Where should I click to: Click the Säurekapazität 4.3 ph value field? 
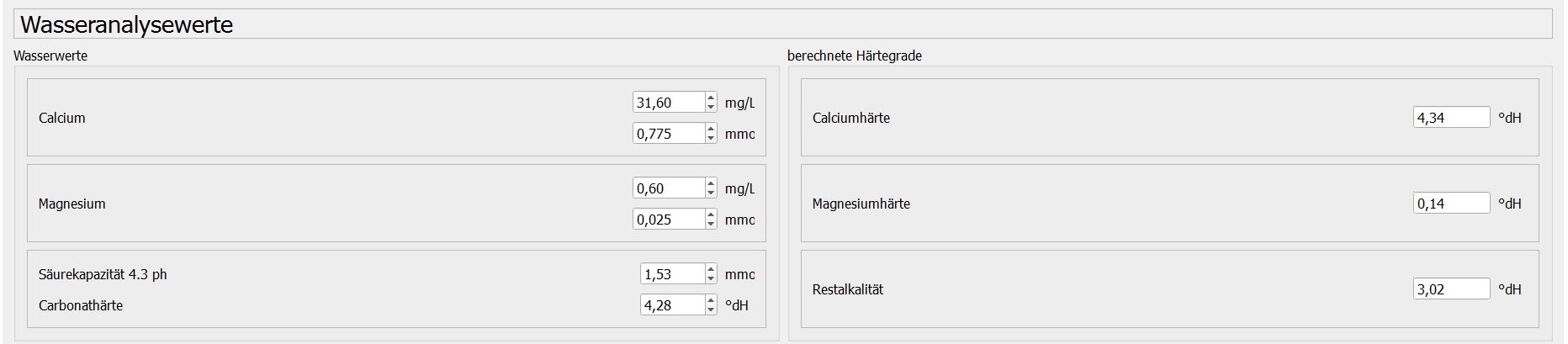(671, 274)
